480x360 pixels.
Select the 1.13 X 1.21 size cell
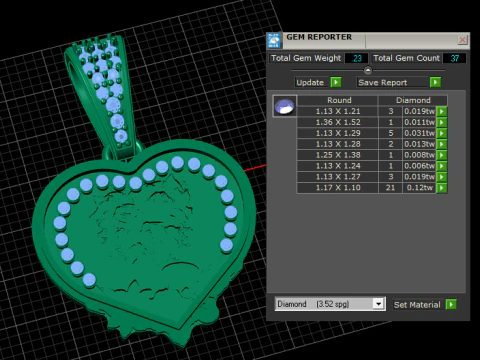click(x=338, y=111)
